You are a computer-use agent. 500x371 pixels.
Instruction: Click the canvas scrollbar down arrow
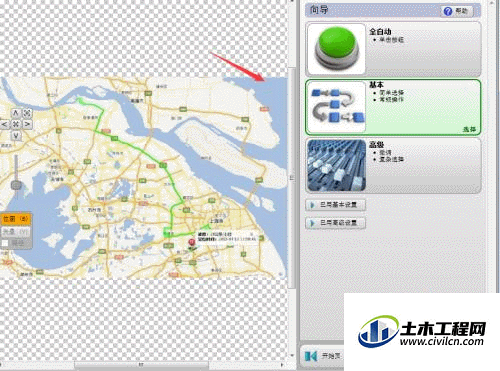(x=292, y=356)
